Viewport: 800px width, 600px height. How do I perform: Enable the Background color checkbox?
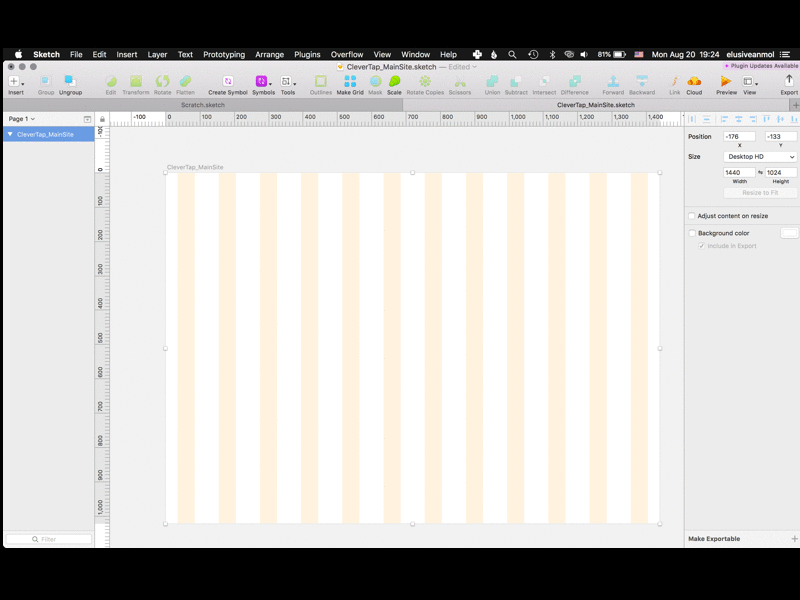pyautogui.click(x=692, y=233)
